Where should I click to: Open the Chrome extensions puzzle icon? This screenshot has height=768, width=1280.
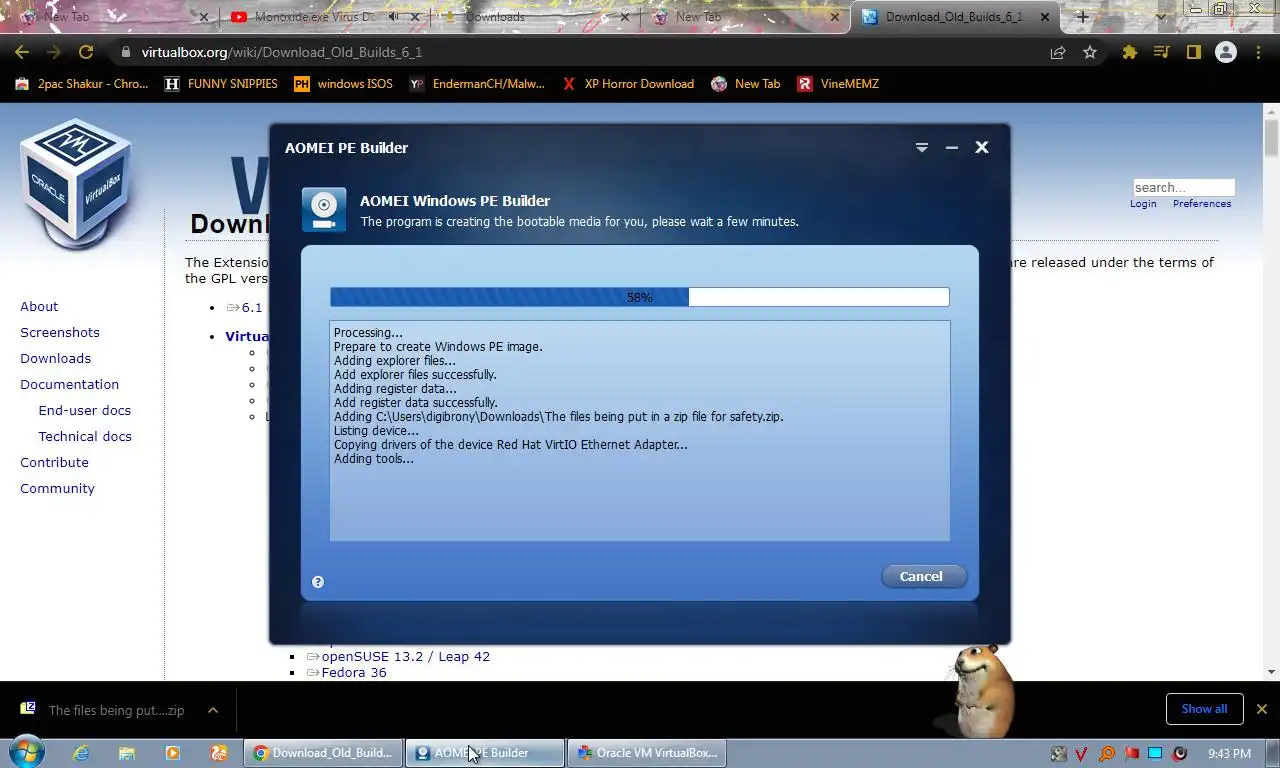1130,52
